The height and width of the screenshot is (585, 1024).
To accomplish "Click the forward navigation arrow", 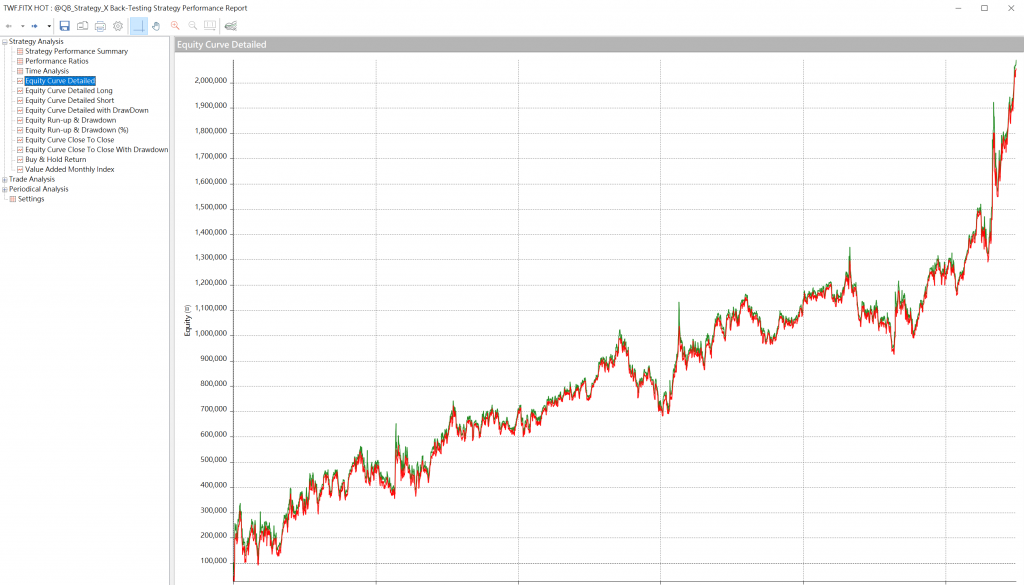I will [x=35, y=25].
